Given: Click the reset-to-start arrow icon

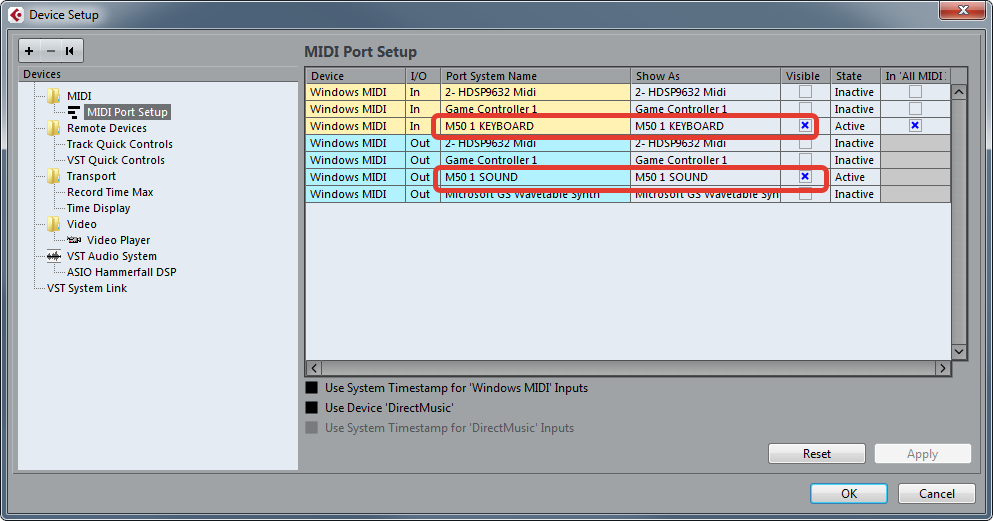Looking at the screenshot, I should (70, 51).
